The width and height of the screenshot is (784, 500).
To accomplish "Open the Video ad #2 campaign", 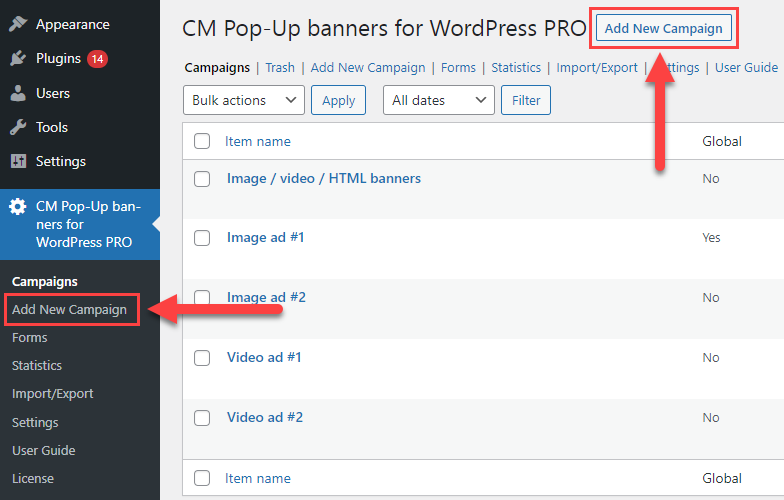I will coord(265,418).
